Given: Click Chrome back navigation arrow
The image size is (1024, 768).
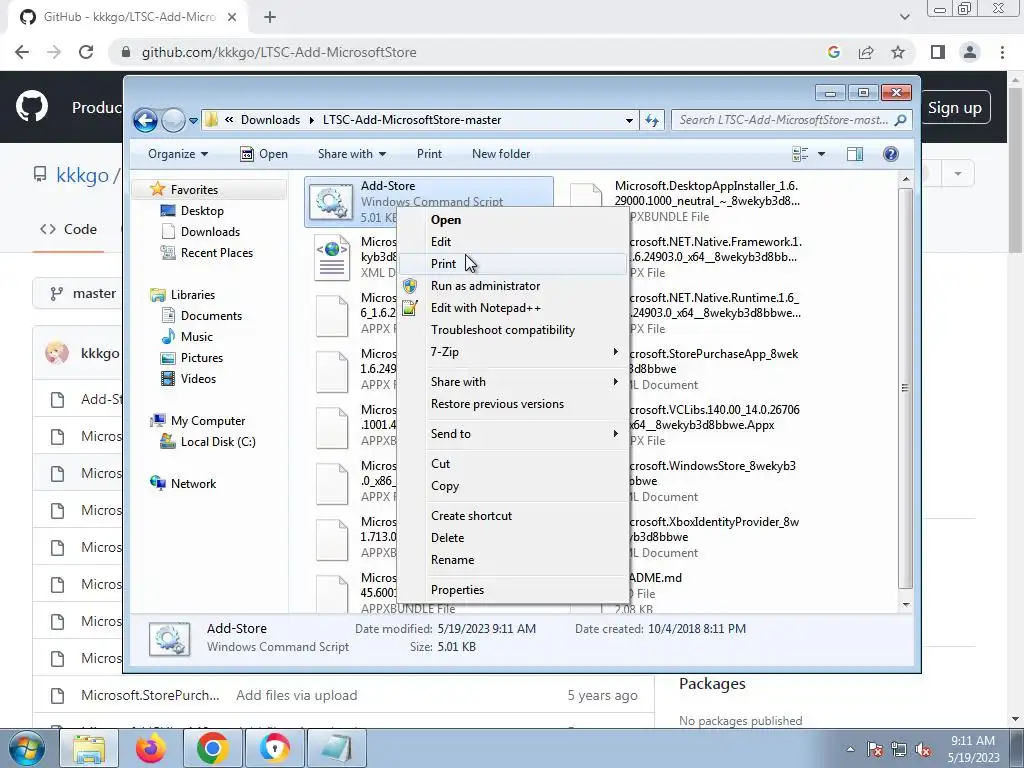Looking at the screenshot, I should (x=22, y=52).
